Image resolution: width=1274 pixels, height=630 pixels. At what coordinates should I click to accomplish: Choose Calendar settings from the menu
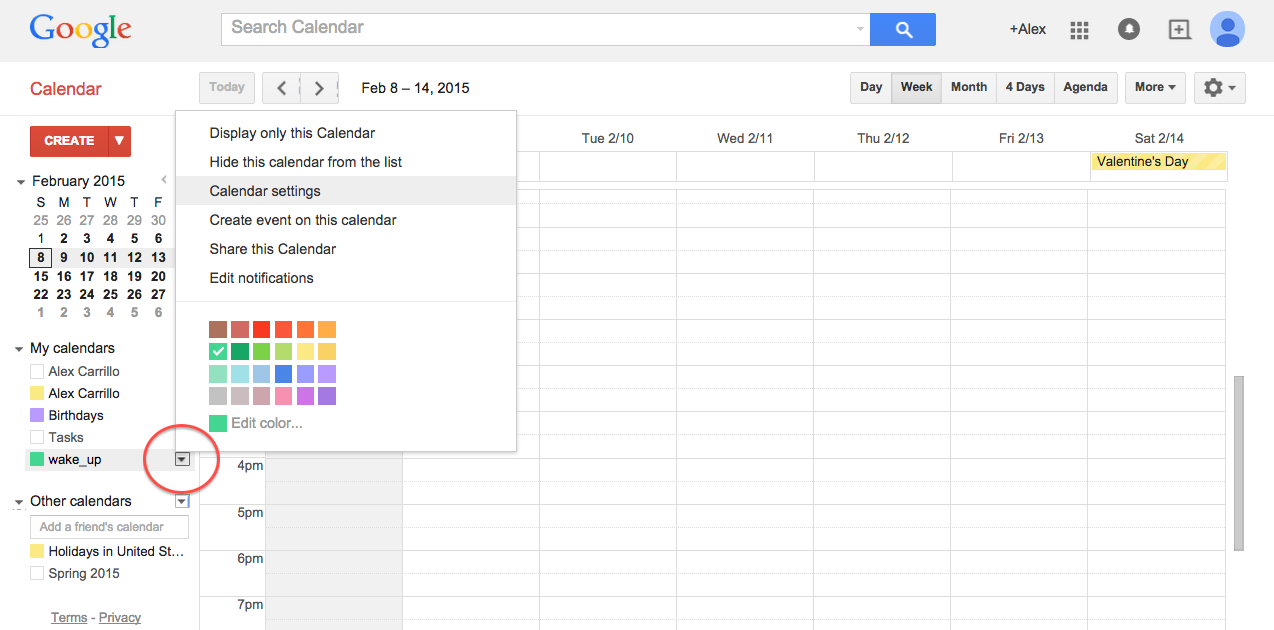pos(265,191)
